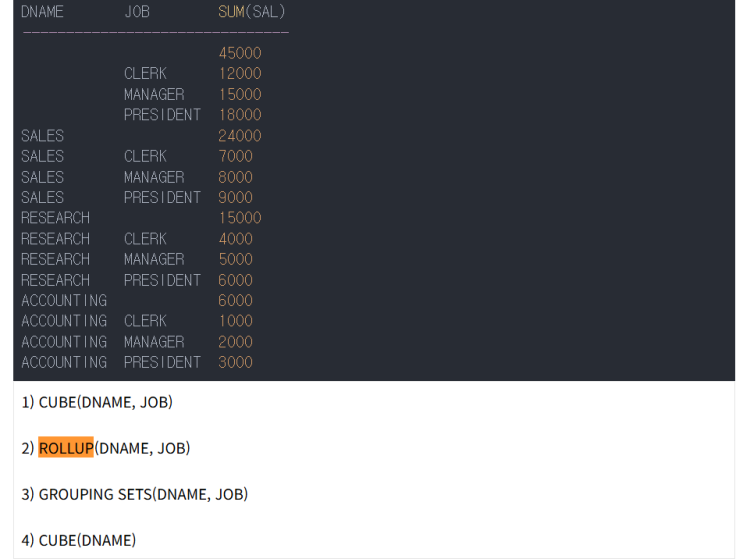Screen dimensions: 743x559
Task: Click the JOB column header
Action: [137, 12]
